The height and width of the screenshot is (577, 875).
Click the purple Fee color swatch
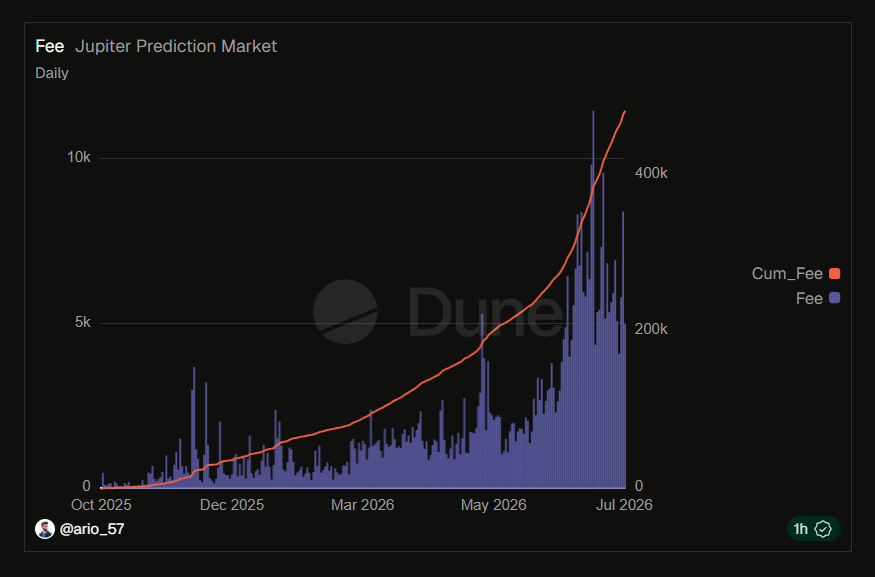[834, 298]
